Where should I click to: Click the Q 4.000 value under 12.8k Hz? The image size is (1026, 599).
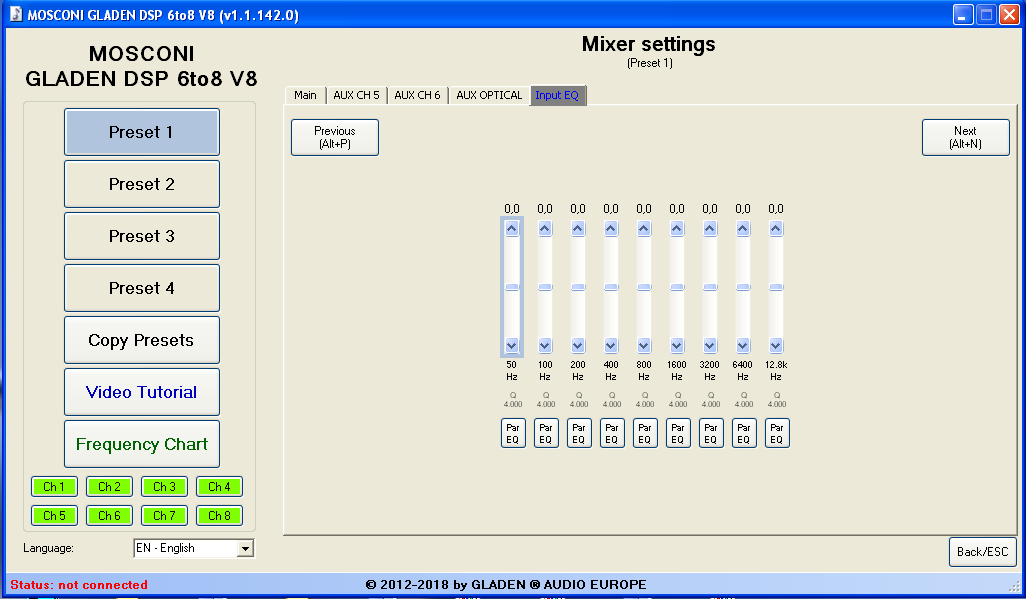777,400
